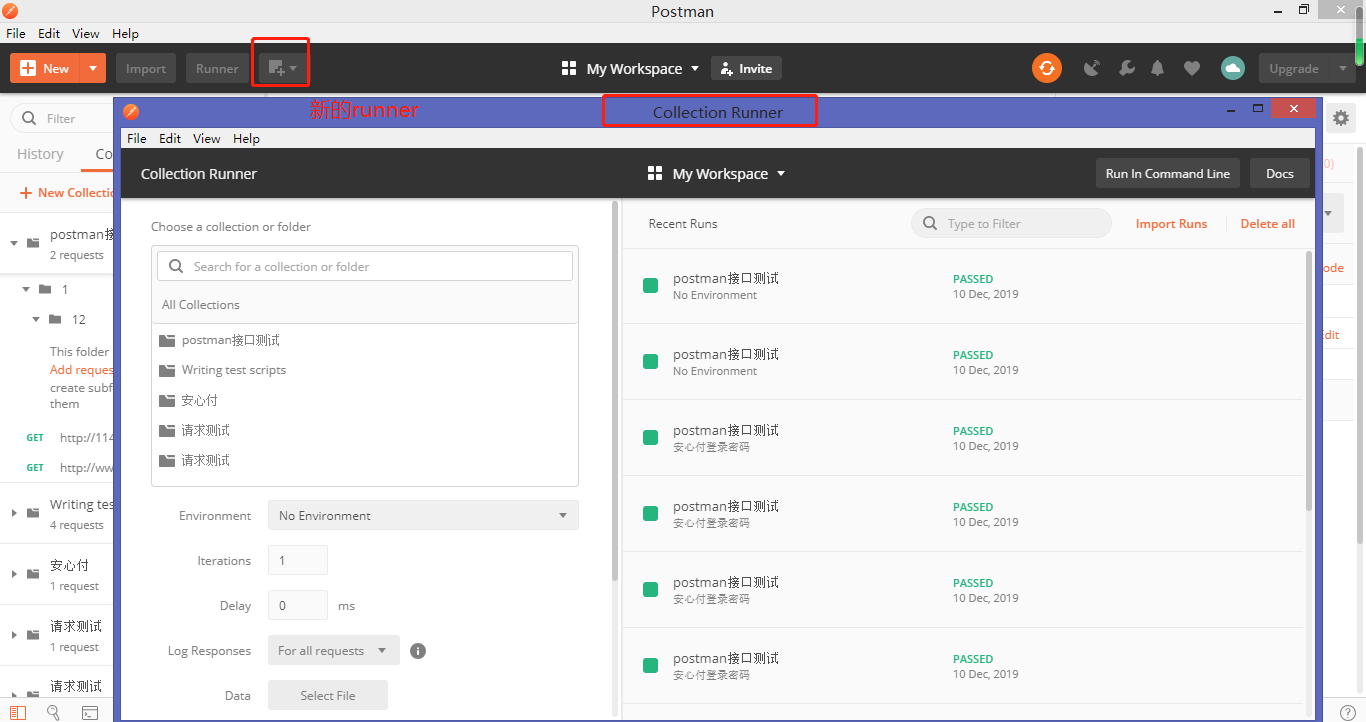Click New Collection link in sidebar
The height and width of the screenshot is (722, 1366).
(x=67, y=192)
